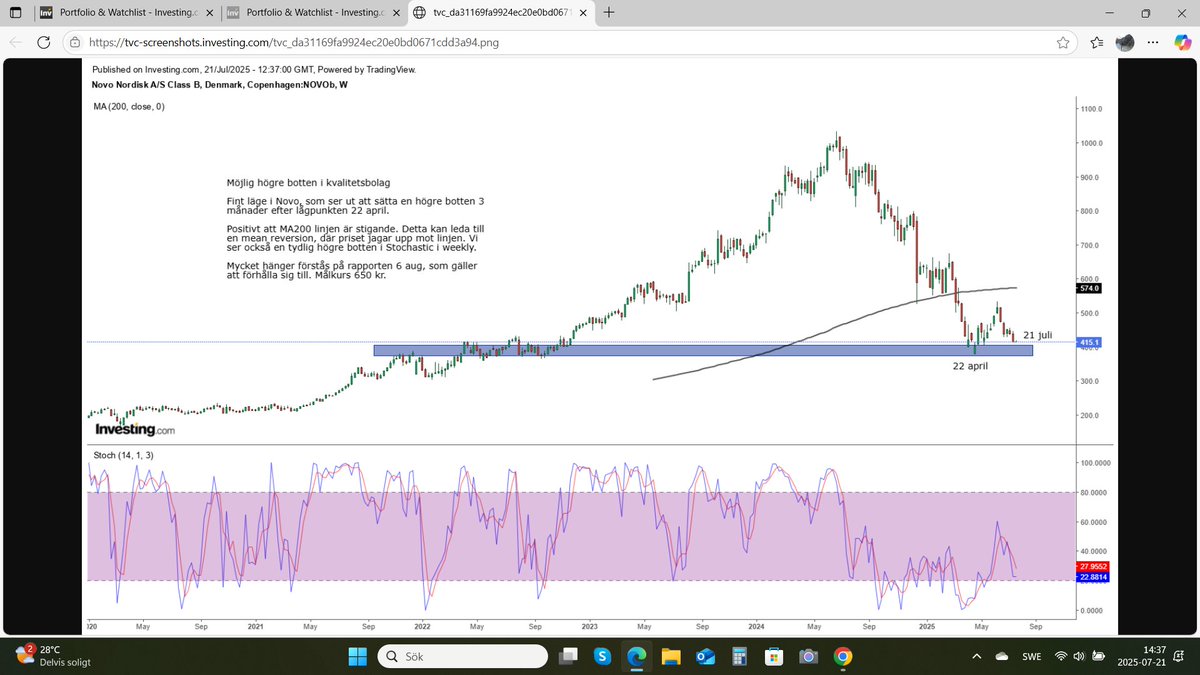This screenshot has height=675, width=1200.
Task: Open Task View on the taskbar
Action: click(x=567, y=656)
